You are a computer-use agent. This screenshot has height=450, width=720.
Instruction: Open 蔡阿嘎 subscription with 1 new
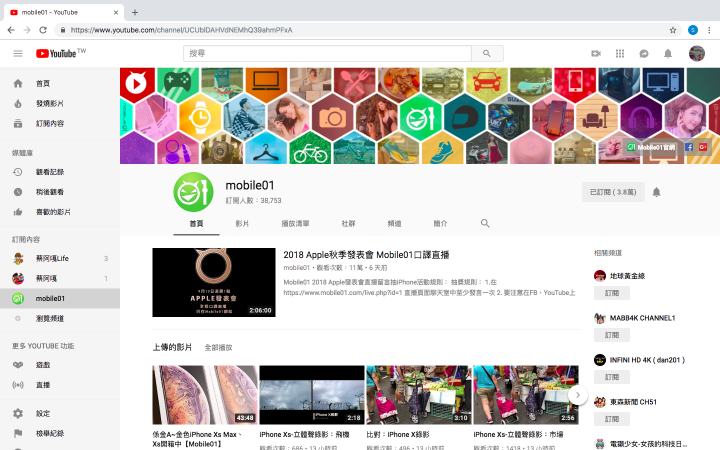click(x=60, y=278)
